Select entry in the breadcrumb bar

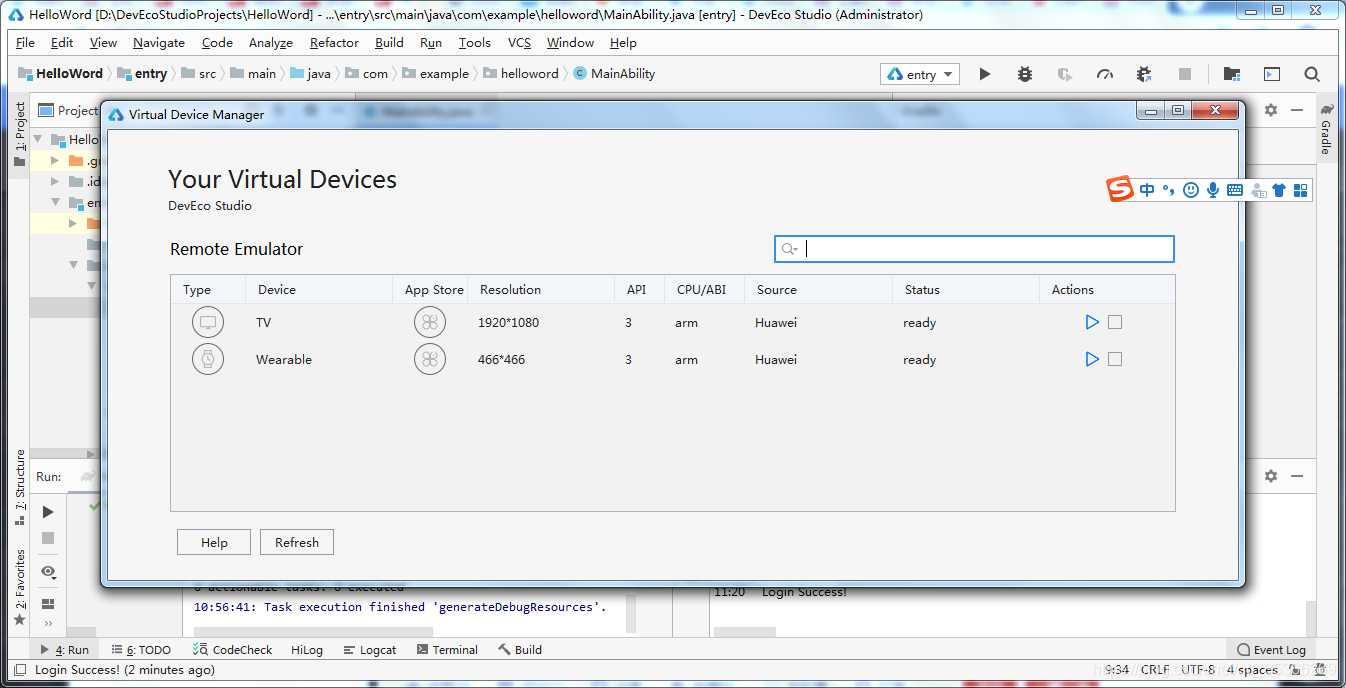point(142,73)
